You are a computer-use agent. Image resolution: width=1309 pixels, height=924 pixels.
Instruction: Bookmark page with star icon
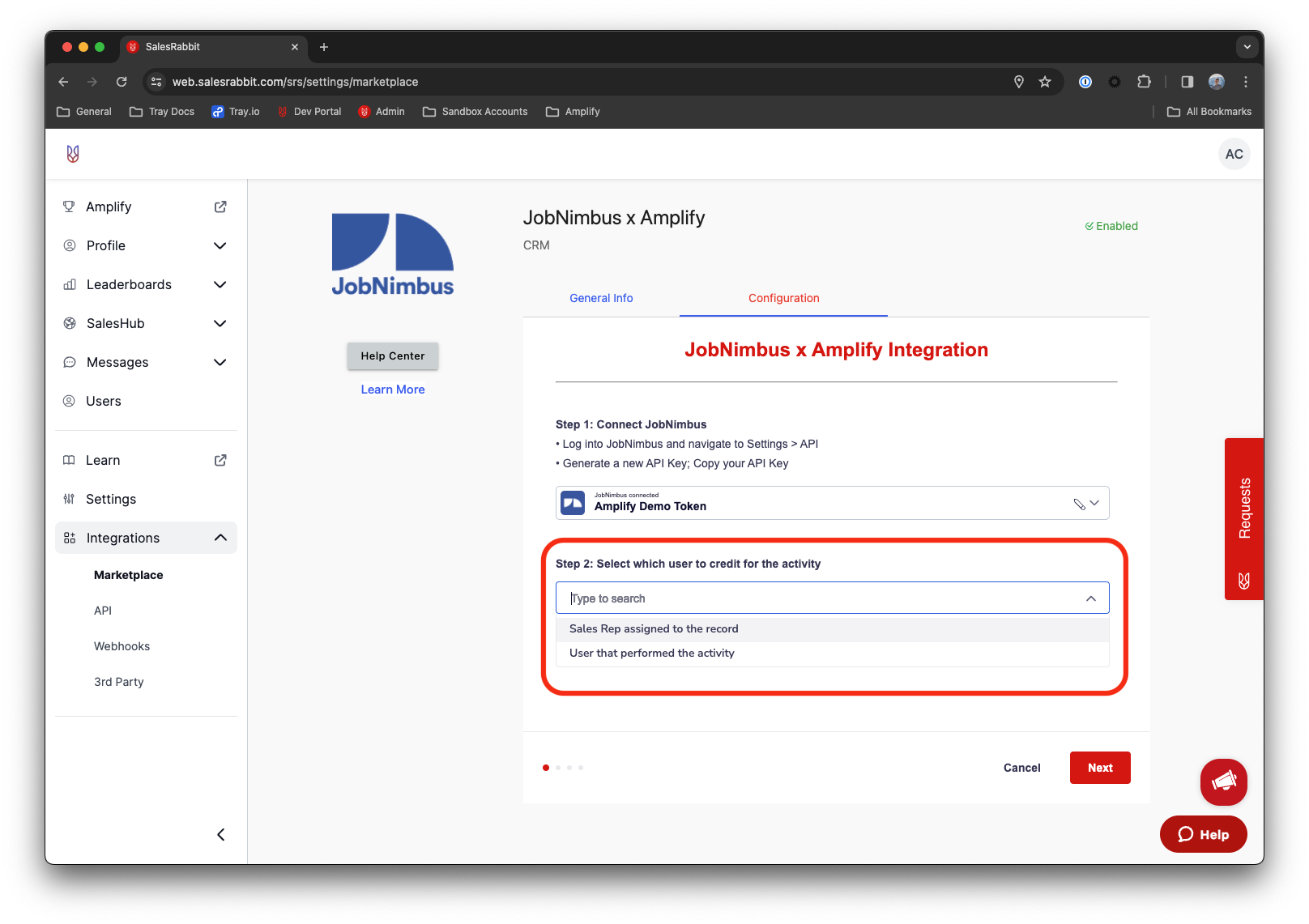pyautogui.click(x=1045, y=82)
